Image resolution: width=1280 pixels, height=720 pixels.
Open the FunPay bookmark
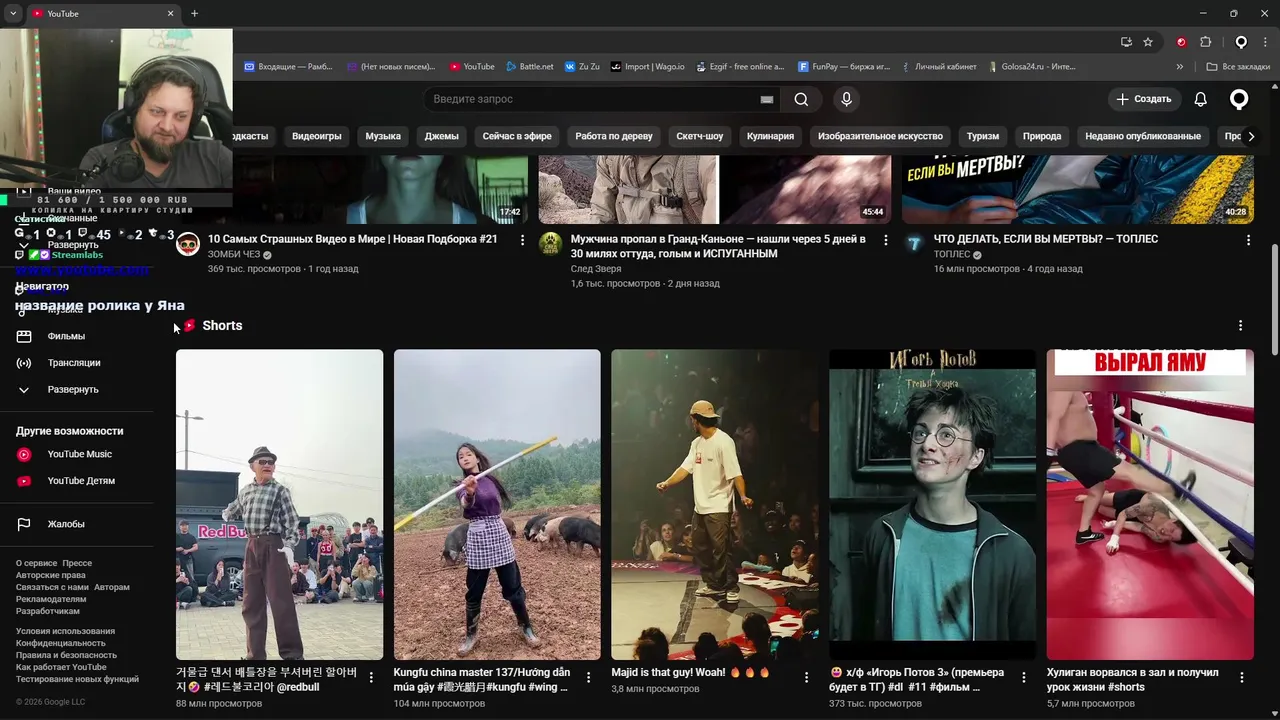tap(844, 67)
